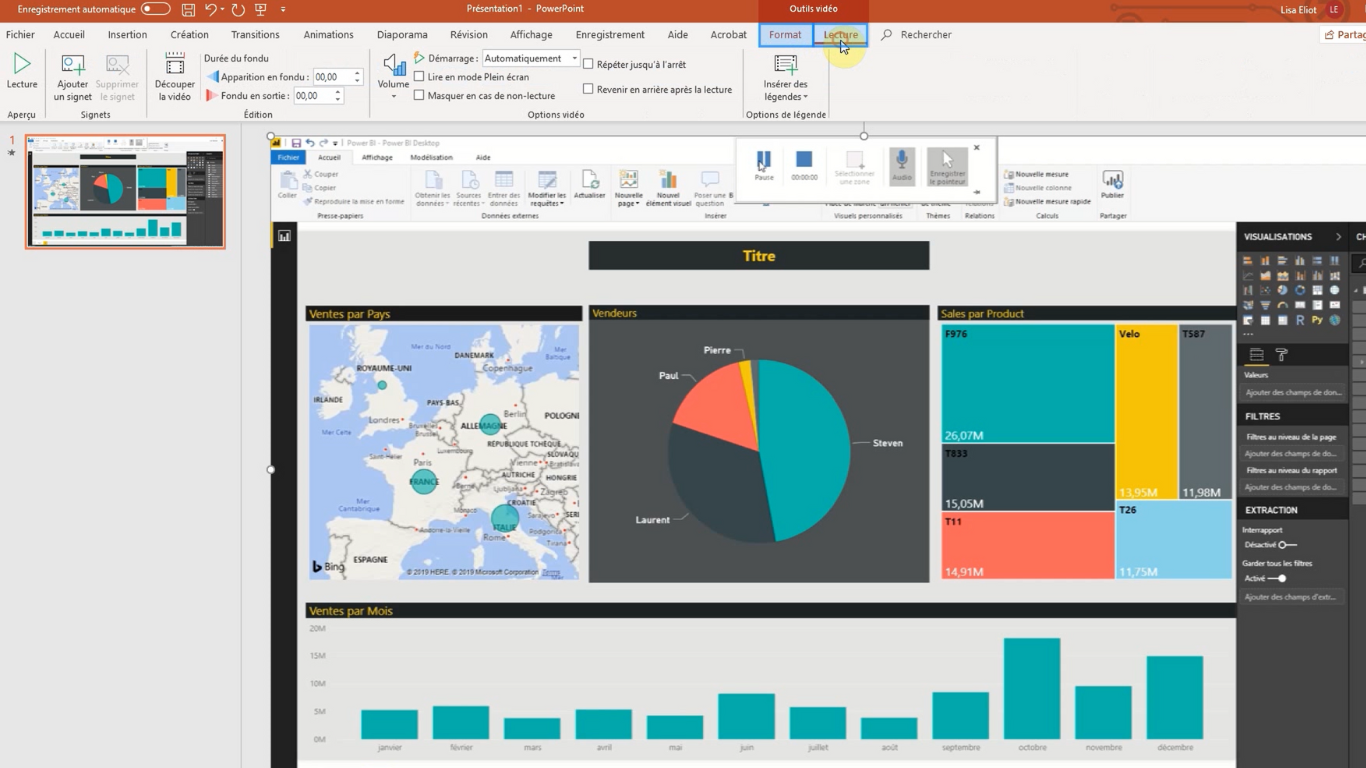
Task: Click the Rechercher search box
Action: tap(926, 35)
